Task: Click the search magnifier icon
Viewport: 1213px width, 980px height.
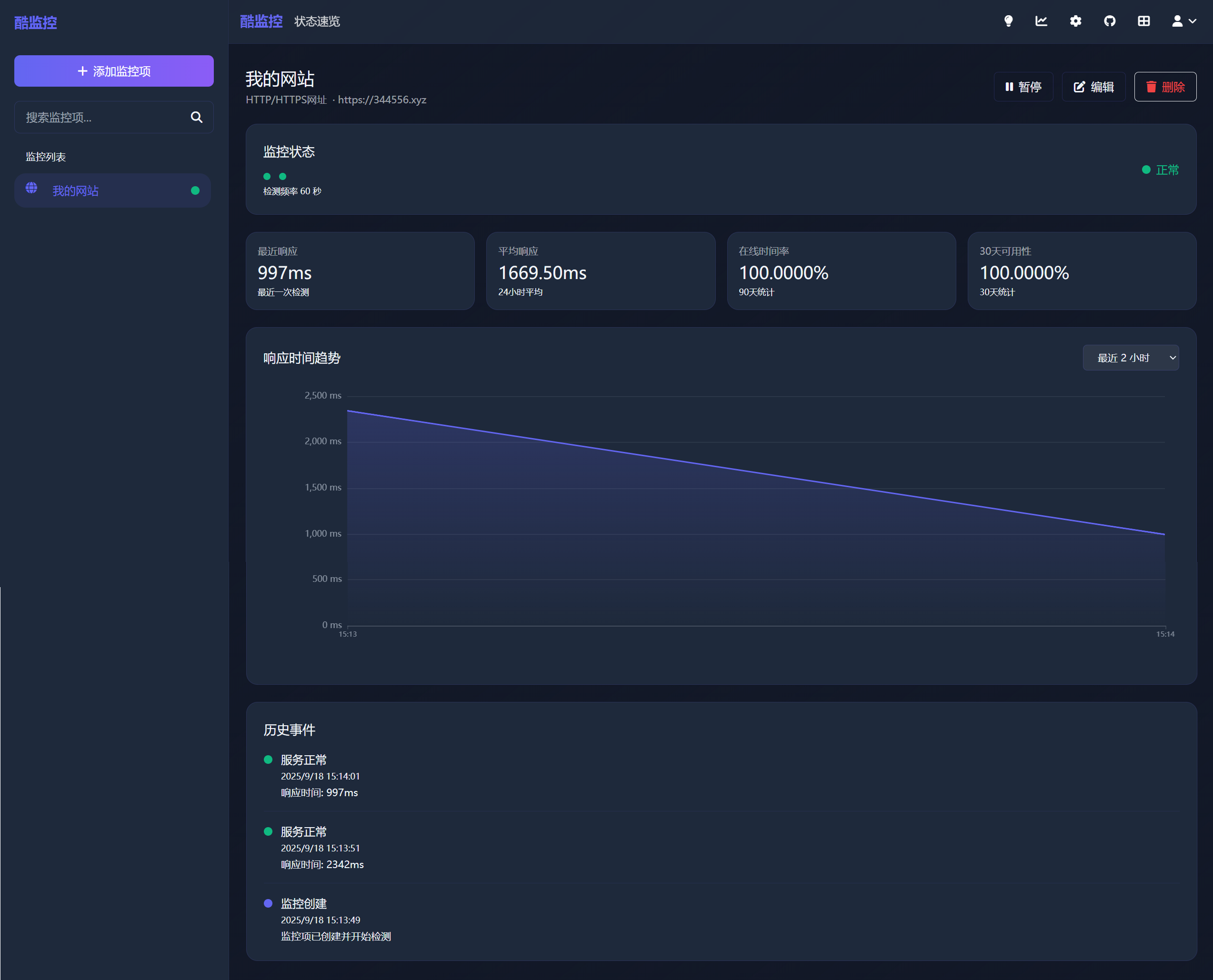Action: click(x=196, y=118)
